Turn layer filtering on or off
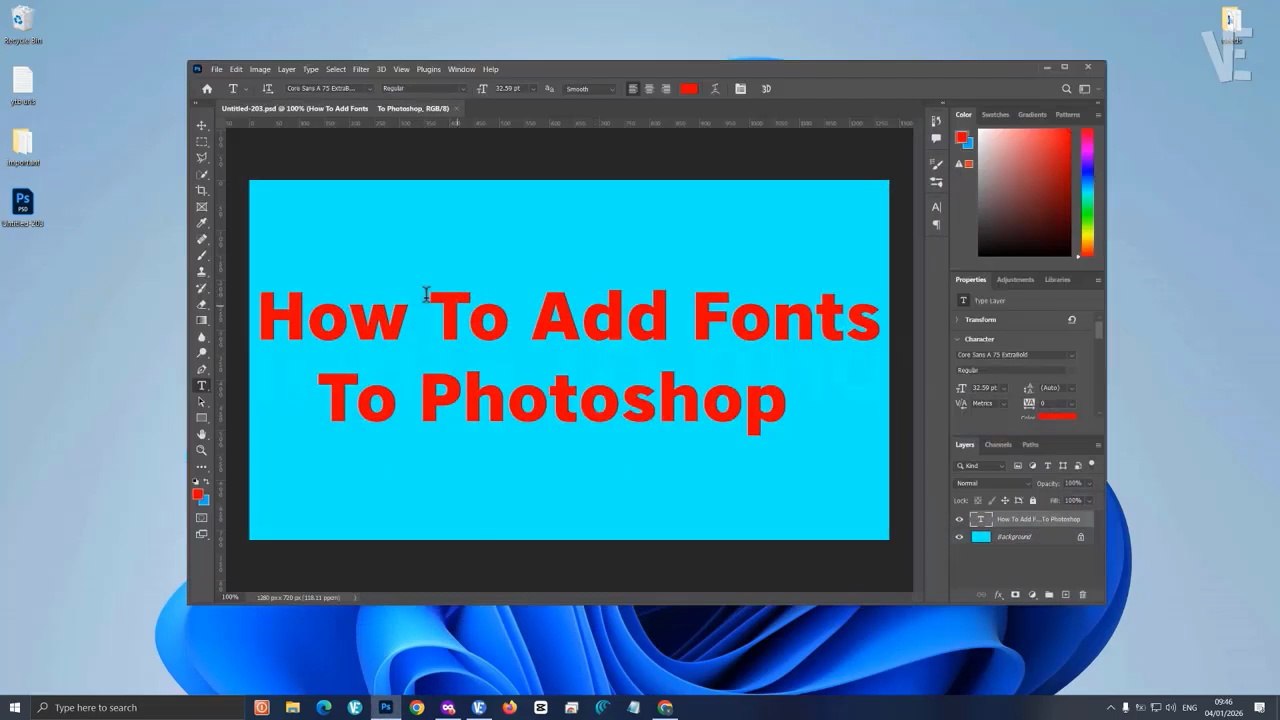Screen dimensions: 1280x720 [x=1092, y=464]
